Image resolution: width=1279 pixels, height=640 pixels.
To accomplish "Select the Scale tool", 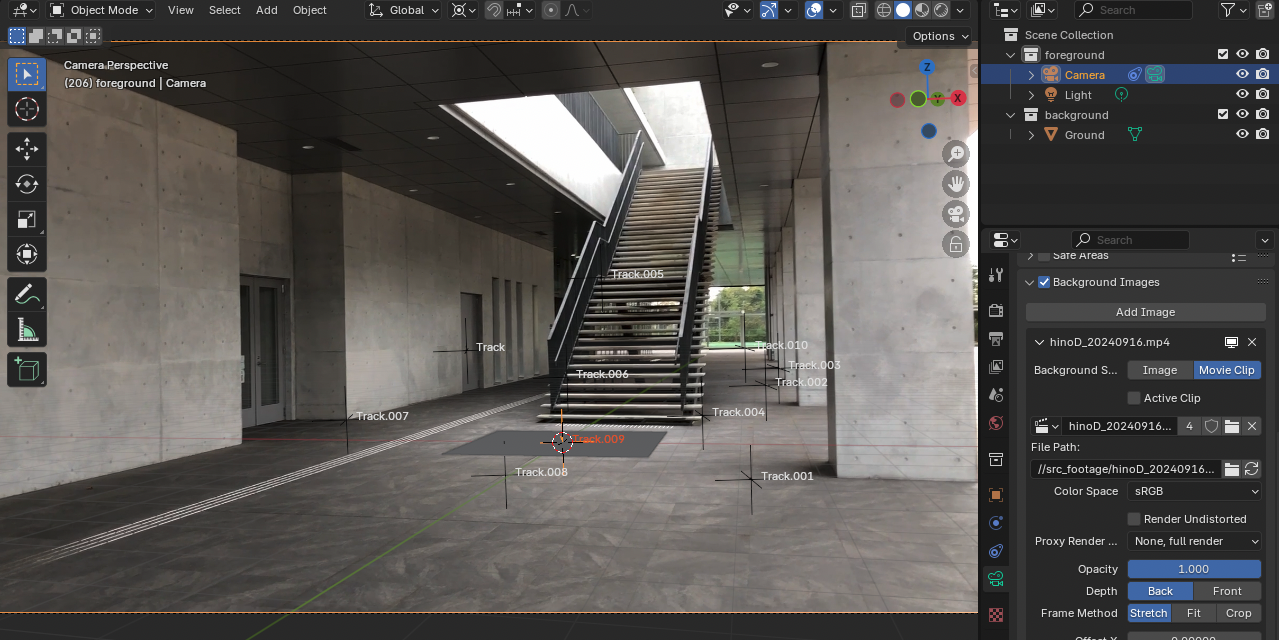I will point(27,219).
